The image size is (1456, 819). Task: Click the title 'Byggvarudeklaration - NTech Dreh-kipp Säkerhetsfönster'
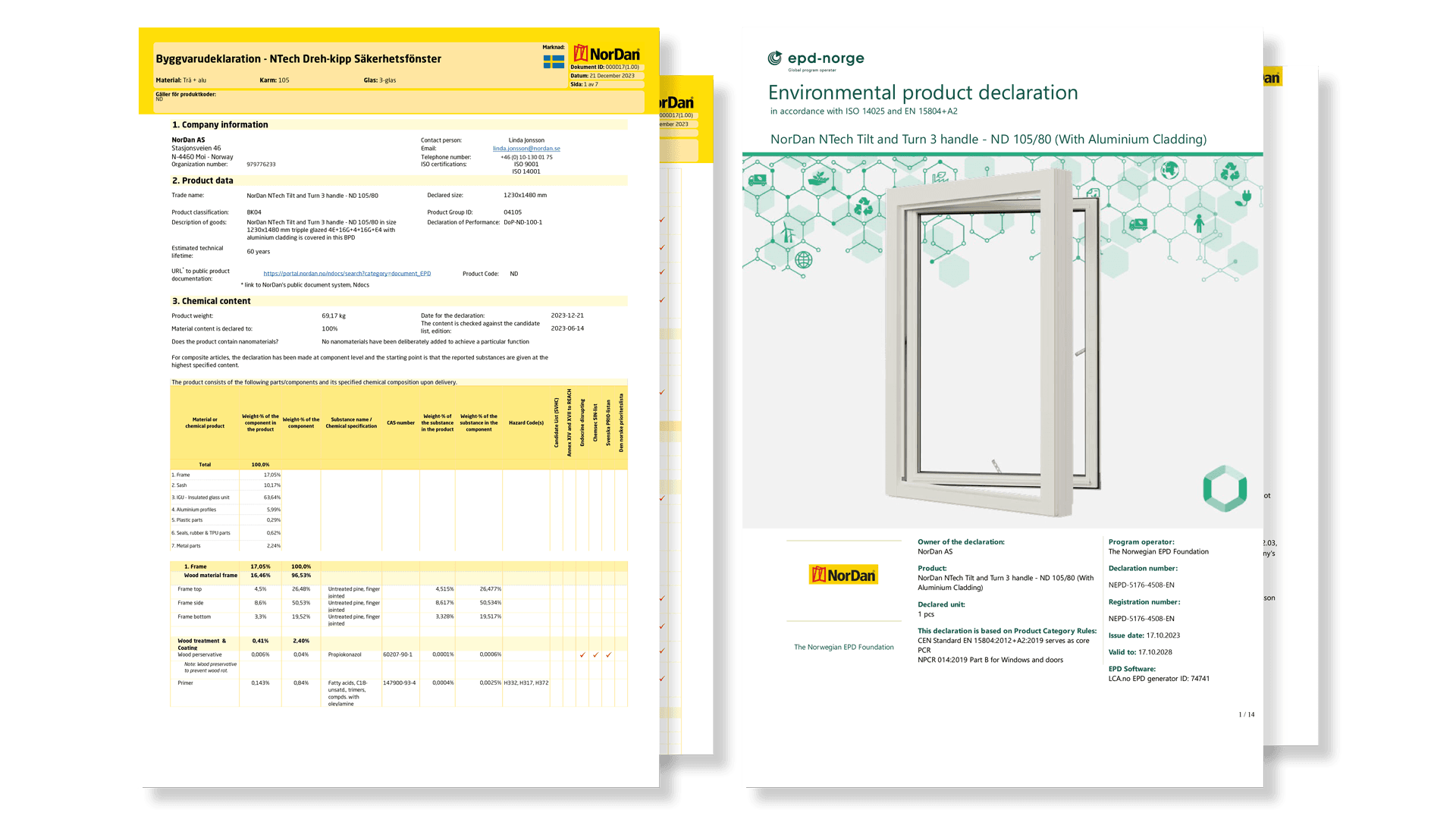coord(299,59)
